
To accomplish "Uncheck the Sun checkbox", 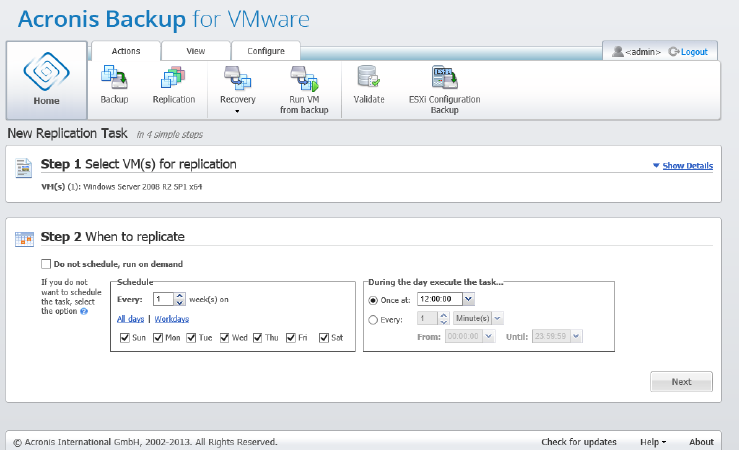I will click(125, 337).
